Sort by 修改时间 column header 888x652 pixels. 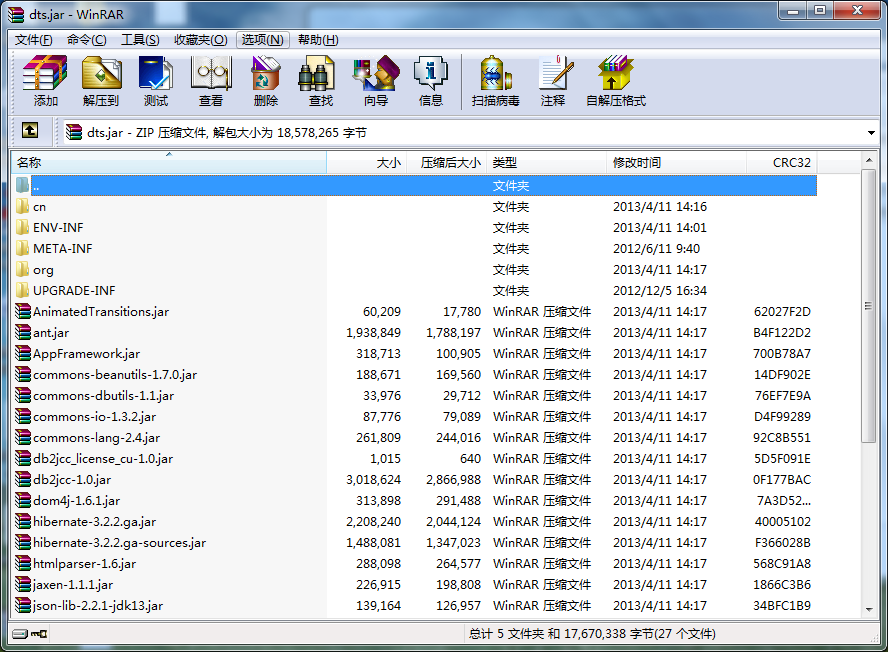pos(677,163)
